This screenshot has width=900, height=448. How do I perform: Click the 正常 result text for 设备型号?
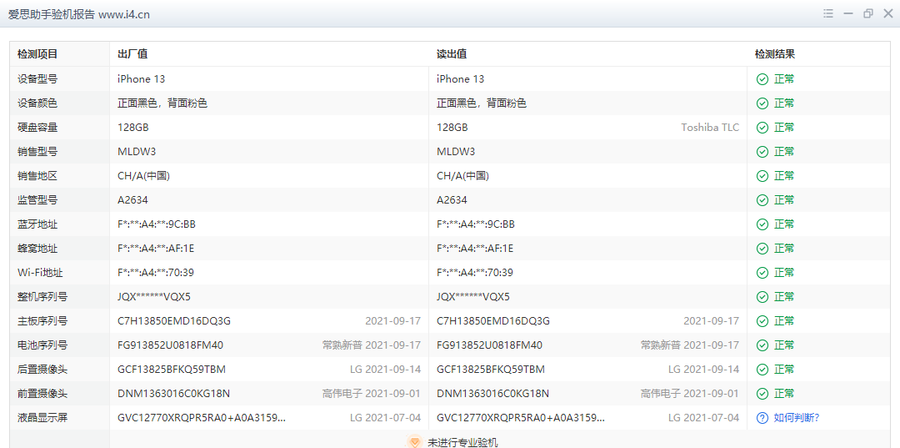(x=784, y=79)
